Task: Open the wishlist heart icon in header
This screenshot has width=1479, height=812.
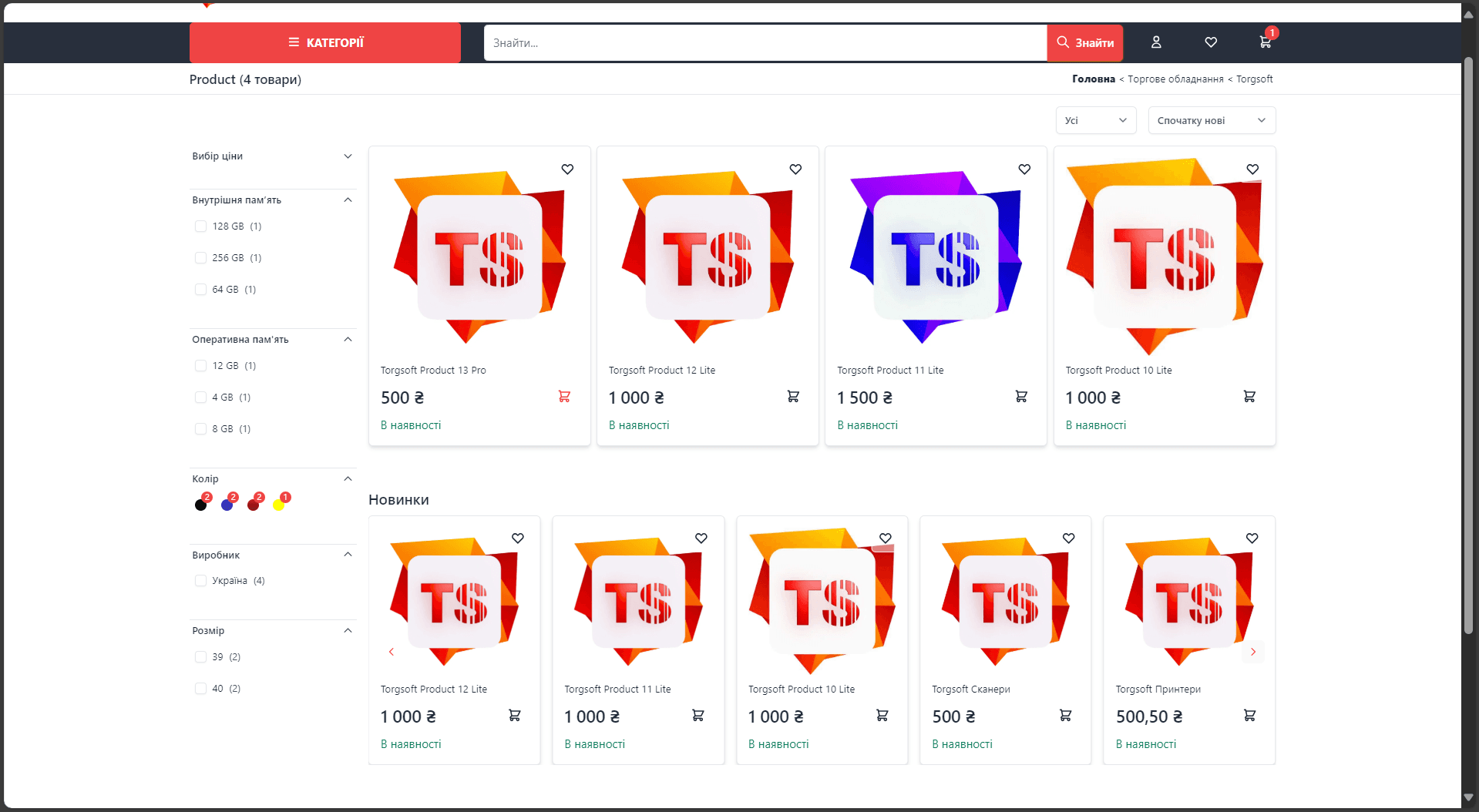Action: click(1211, 42)
